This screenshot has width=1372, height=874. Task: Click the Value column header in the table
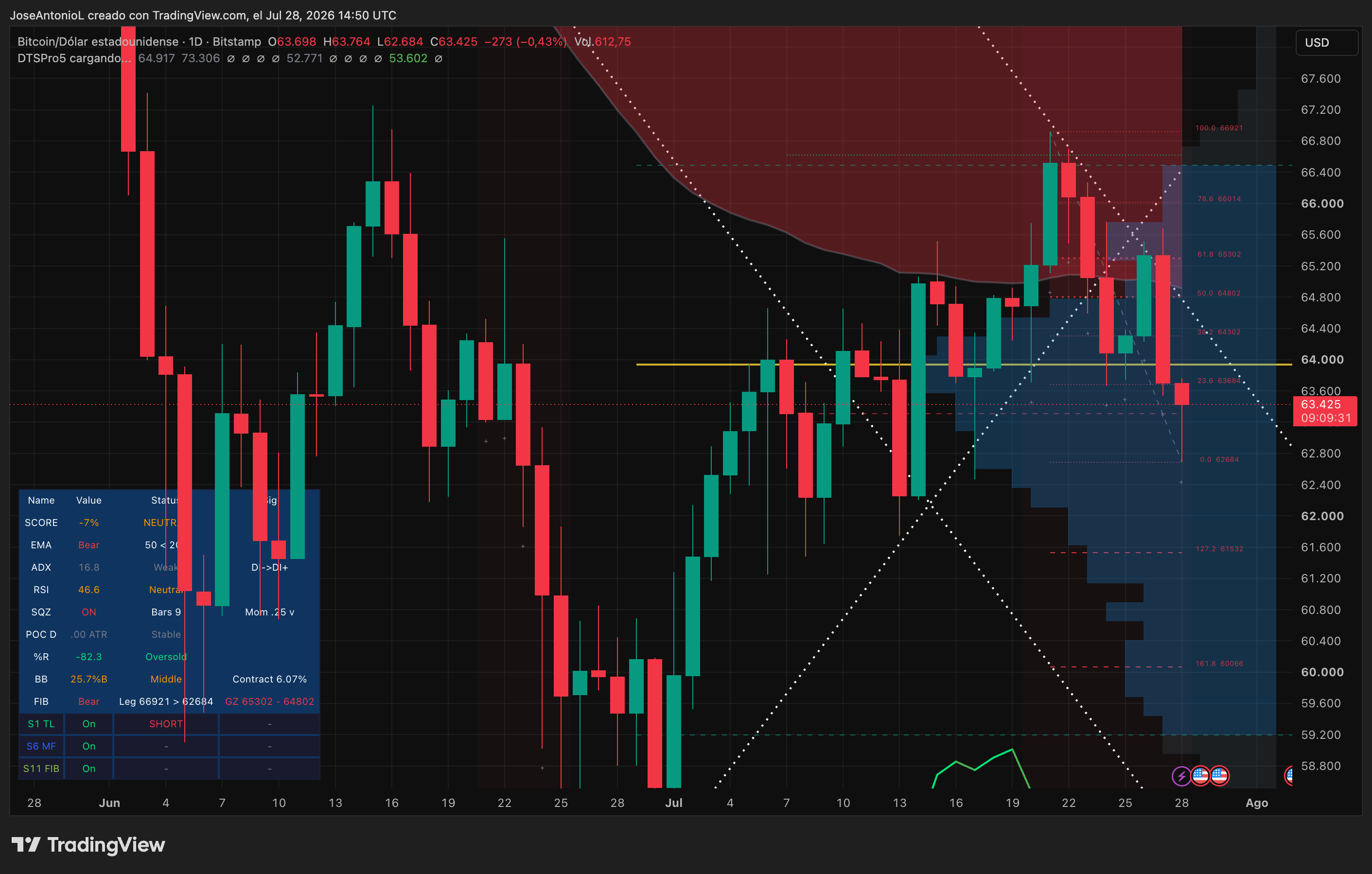pos(88,500)
